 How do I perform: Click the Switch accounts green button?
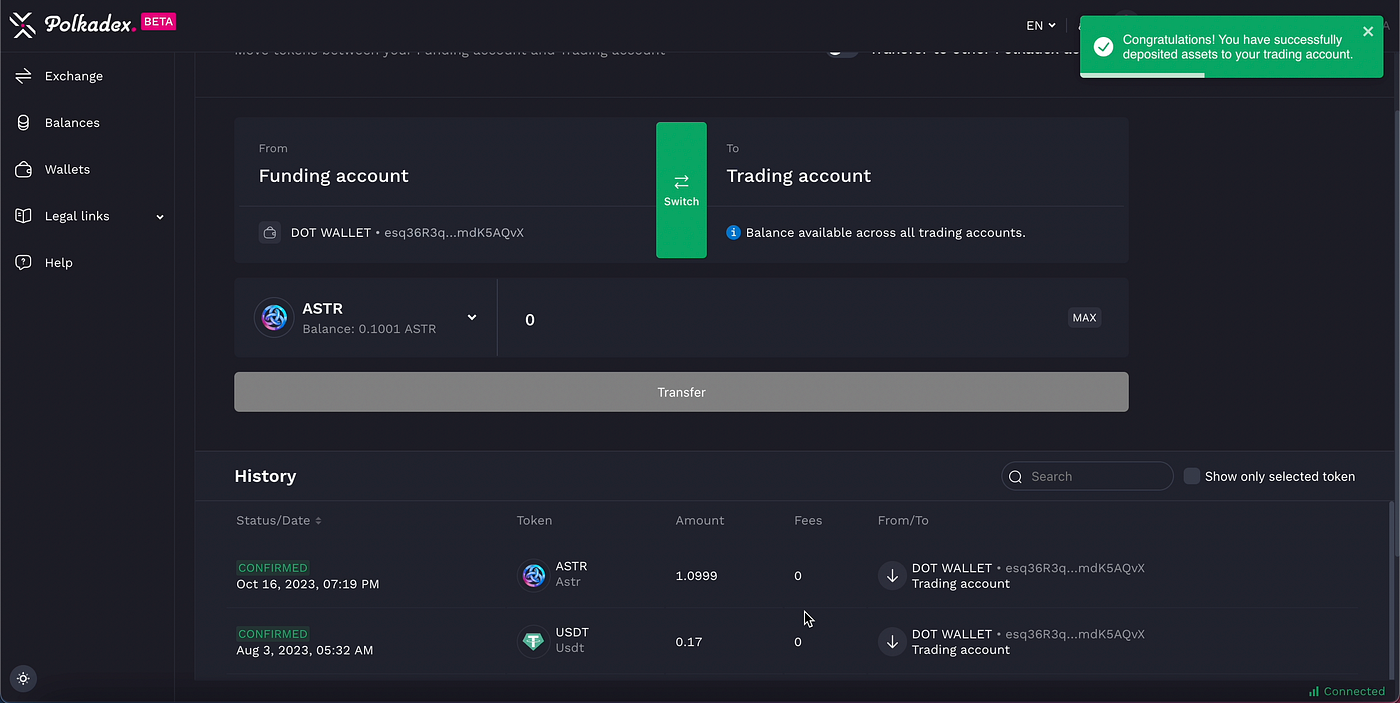681,190
